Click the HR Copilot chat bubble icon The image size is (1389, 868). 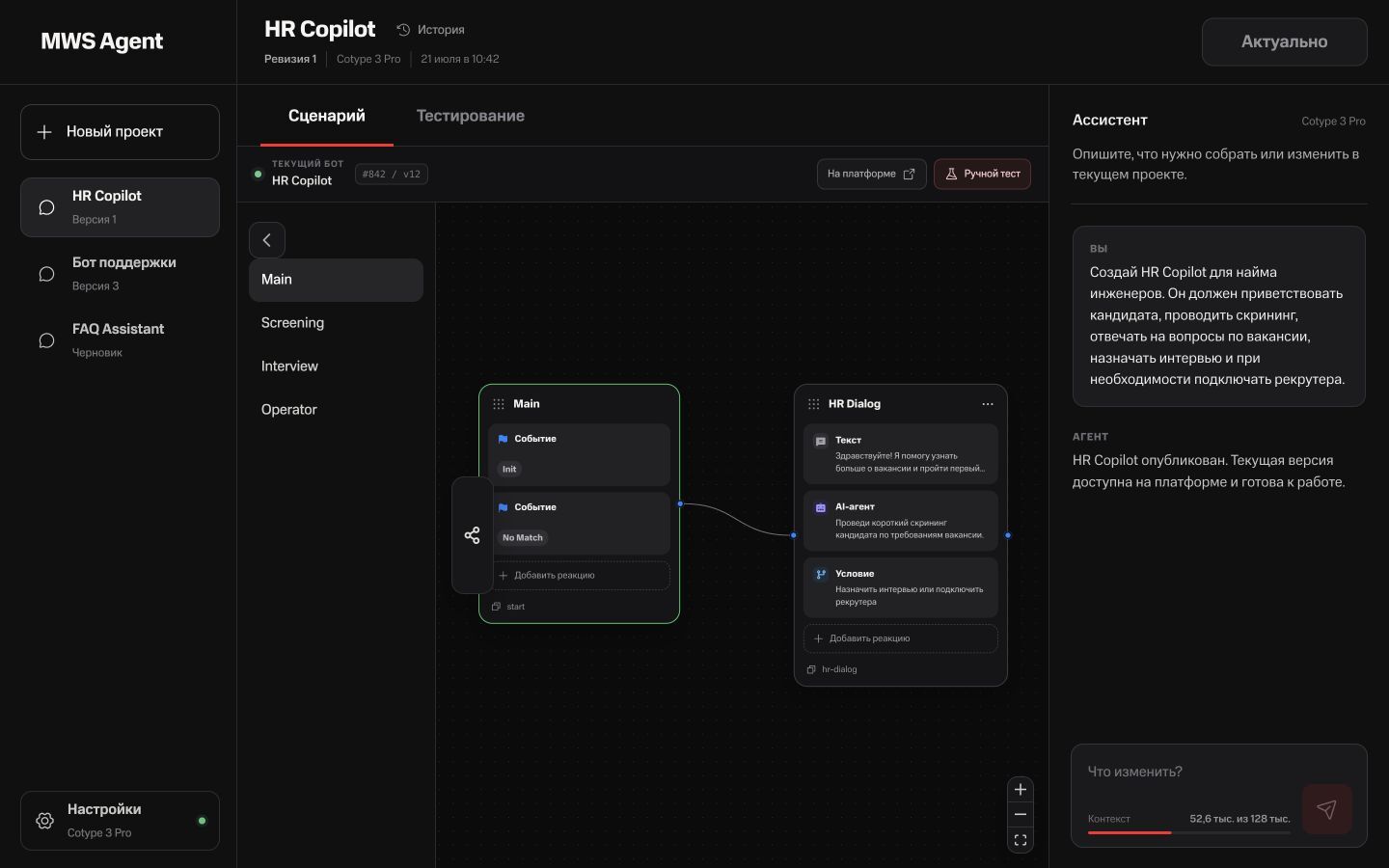46,207
